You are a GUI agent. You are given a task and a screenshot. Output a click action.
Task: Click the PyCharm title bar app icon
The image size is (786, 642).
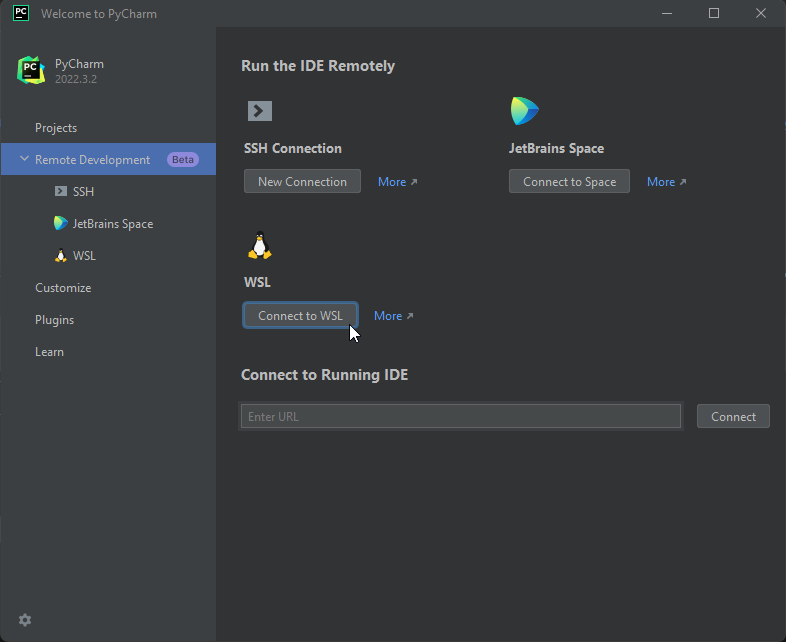[x=21, y=13]
